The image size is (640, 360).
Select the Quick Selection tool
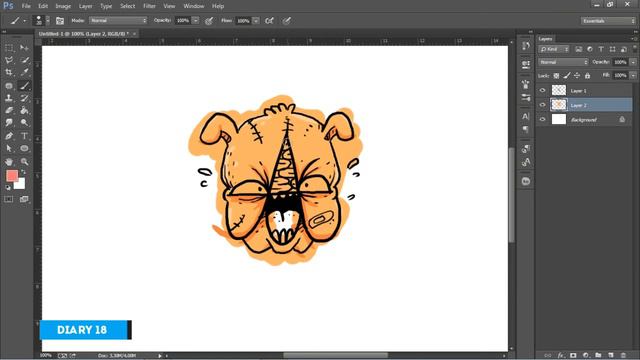[24, 60]
